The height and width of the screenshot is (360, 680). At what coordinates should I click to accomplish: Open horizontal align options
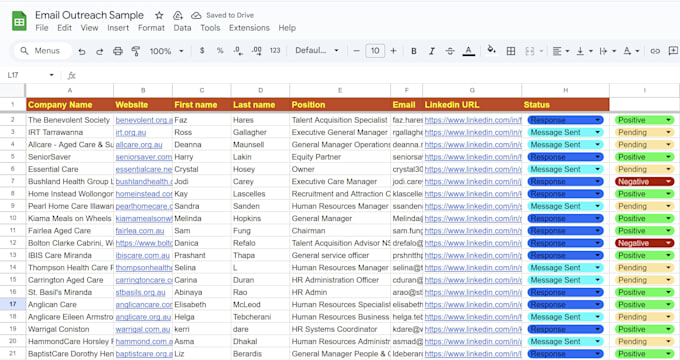point(561,51)
